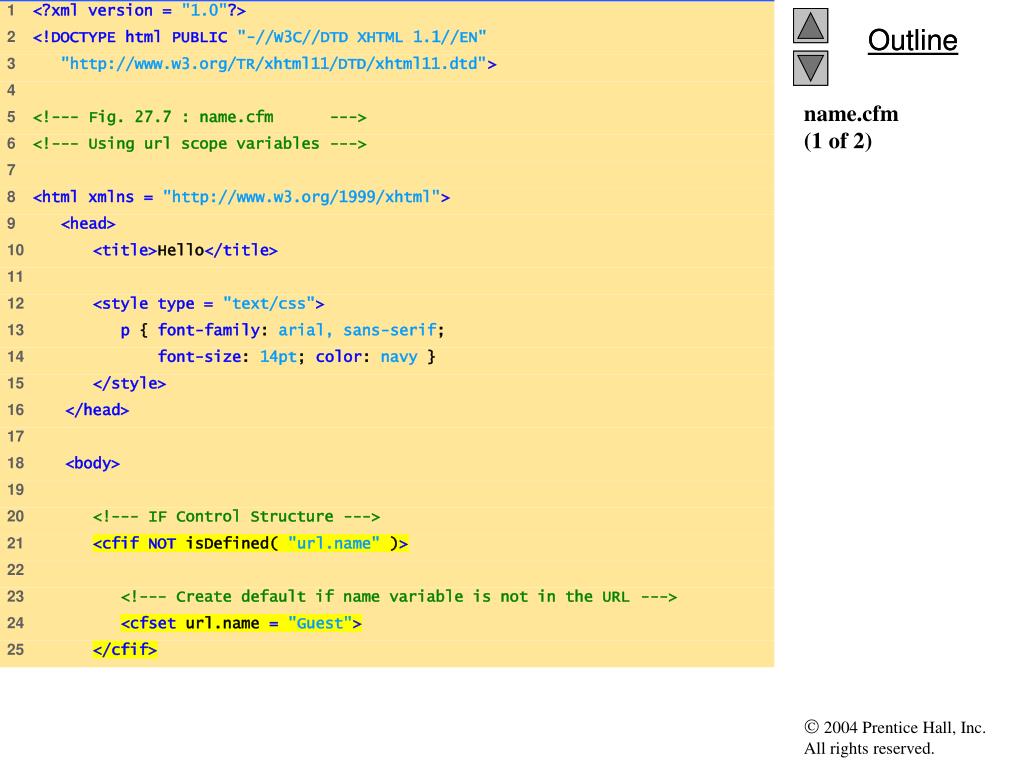Click the <title>Hello</title> line

click(x=185, y=250)
